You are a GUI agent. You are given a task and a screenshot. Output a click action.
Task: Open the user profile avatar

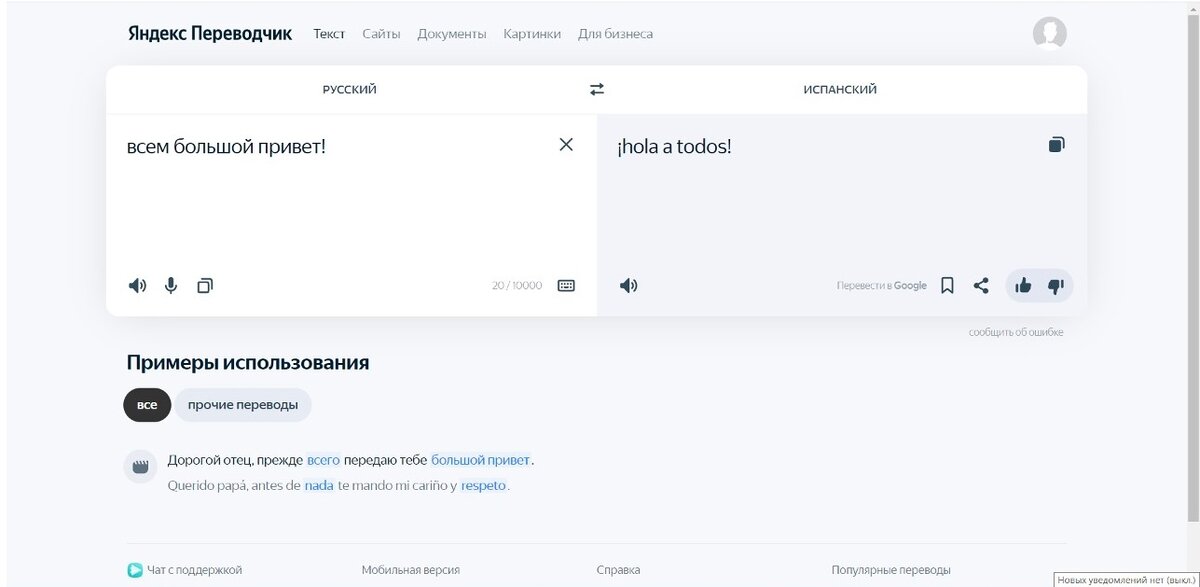1050,33
